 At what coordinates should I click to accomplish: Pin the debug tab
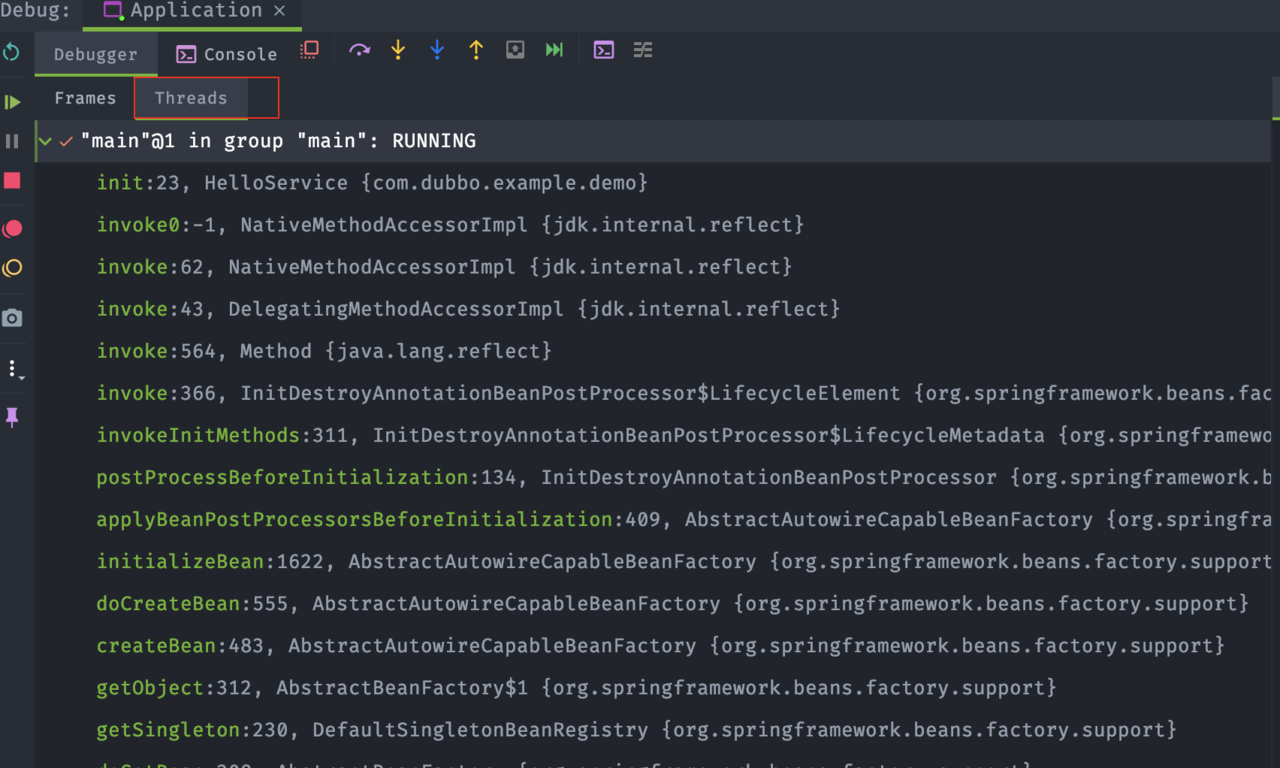[x=12, y=417]
